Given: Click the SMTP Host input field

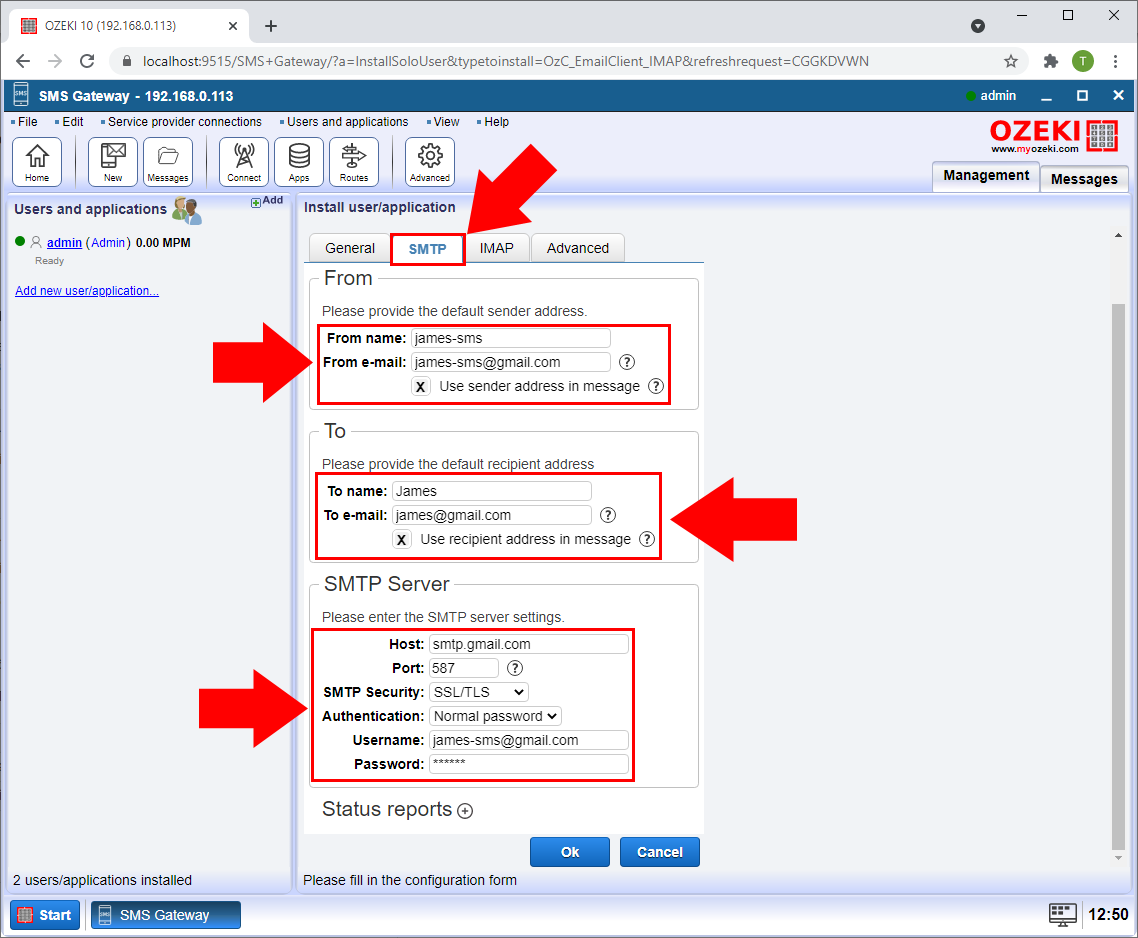Looking at the screenshot, I should click(x=529, y=644).
